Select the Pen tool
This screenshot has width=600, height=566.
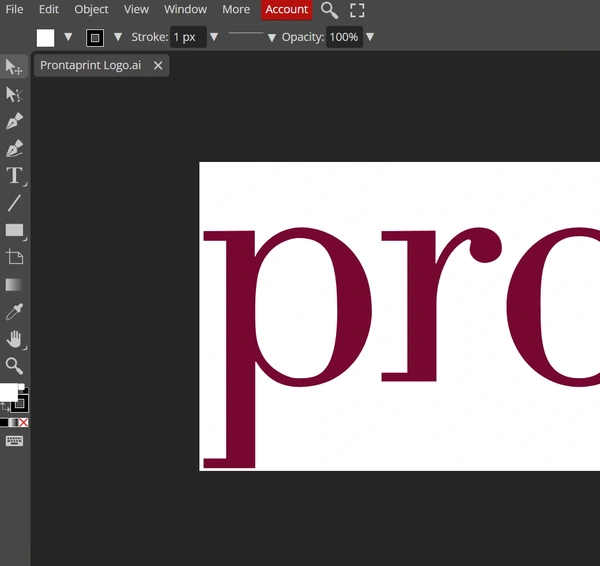(14, 121)
